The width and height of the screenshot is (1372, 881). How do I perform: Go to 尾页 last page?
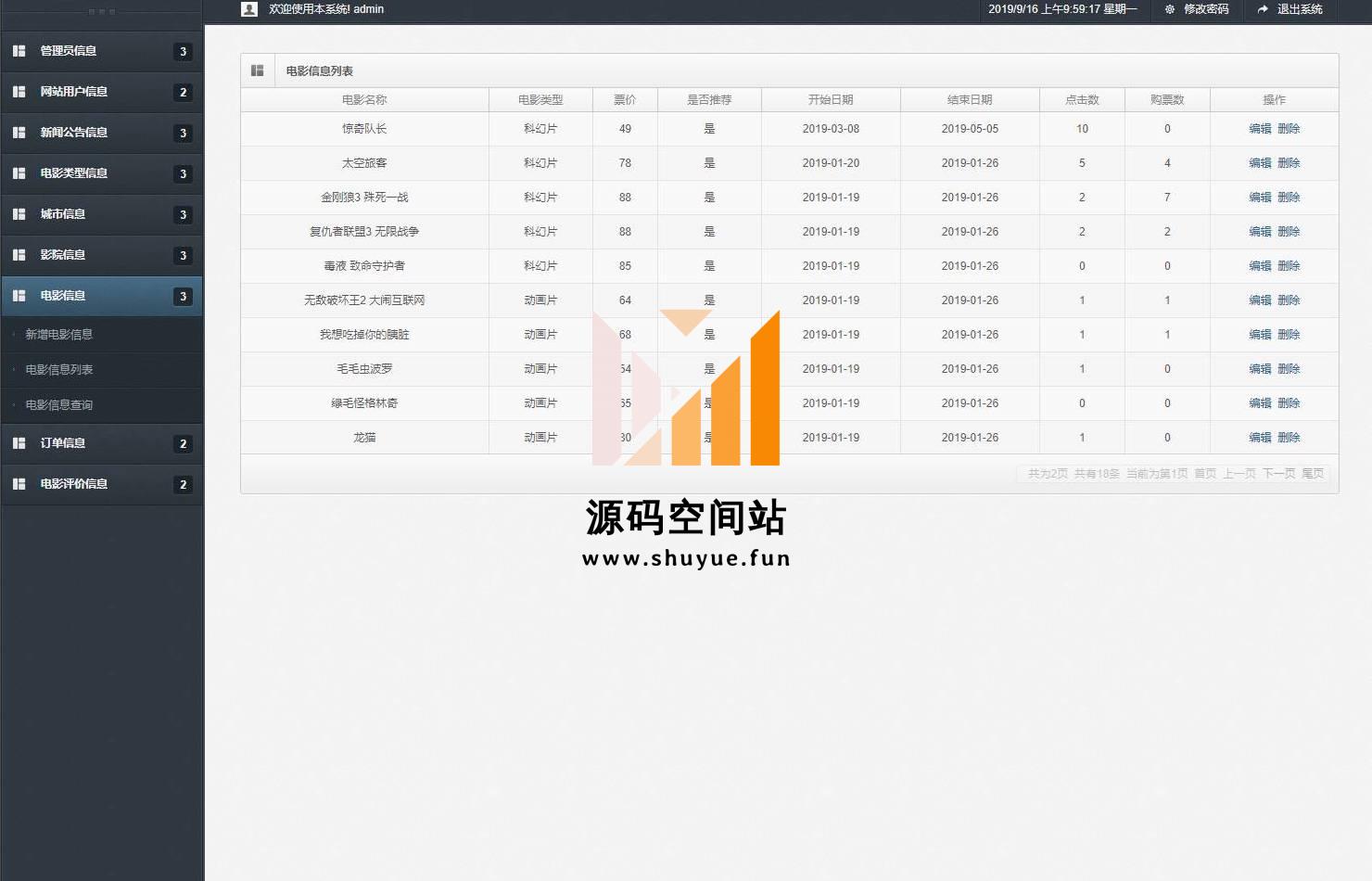coord(1313,474)
